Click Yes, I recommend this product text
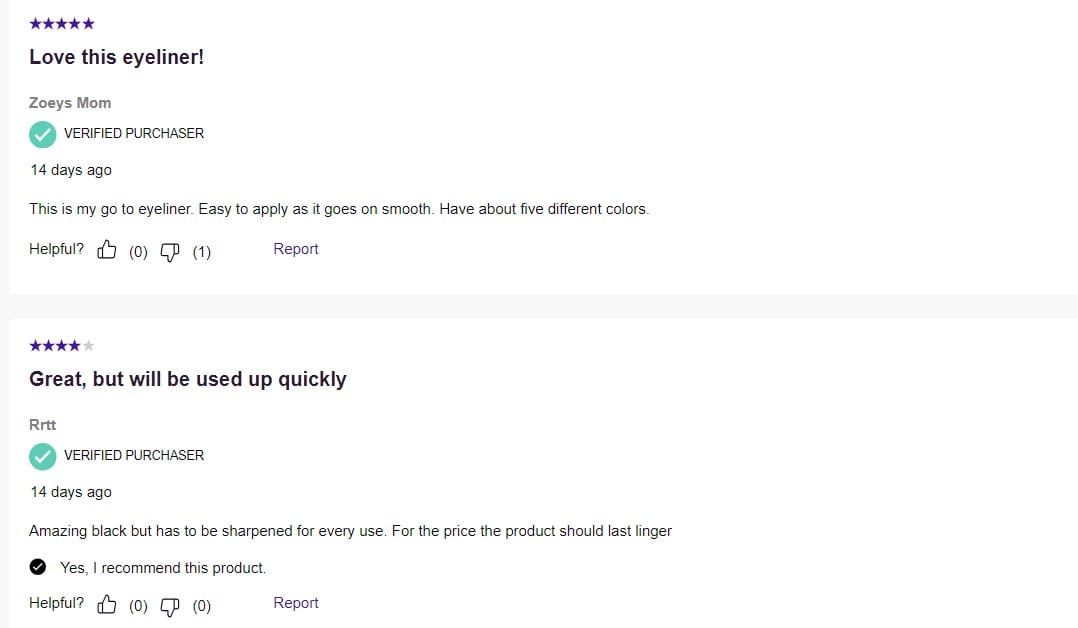Image resolution: width=1078 pixels, height=628 pixels. pos(163,567)
